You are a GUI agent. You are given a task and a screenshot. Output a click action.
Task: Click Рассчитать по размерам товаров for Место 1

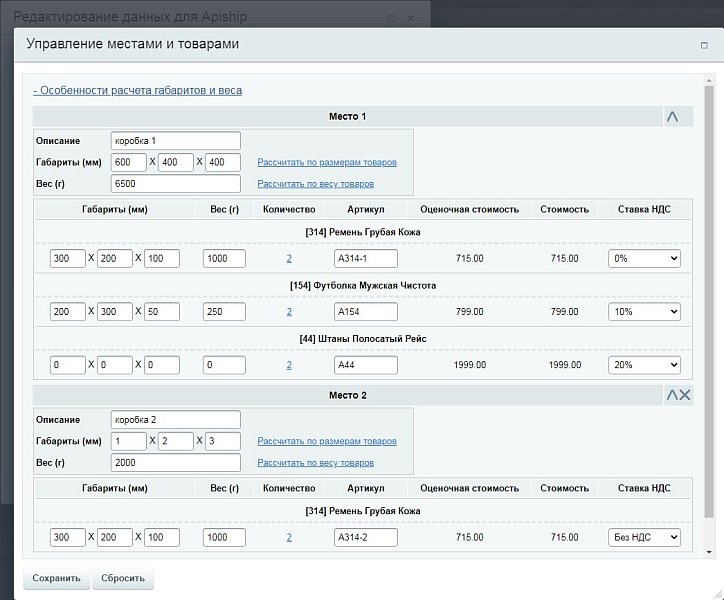click(x=326, y=162)
